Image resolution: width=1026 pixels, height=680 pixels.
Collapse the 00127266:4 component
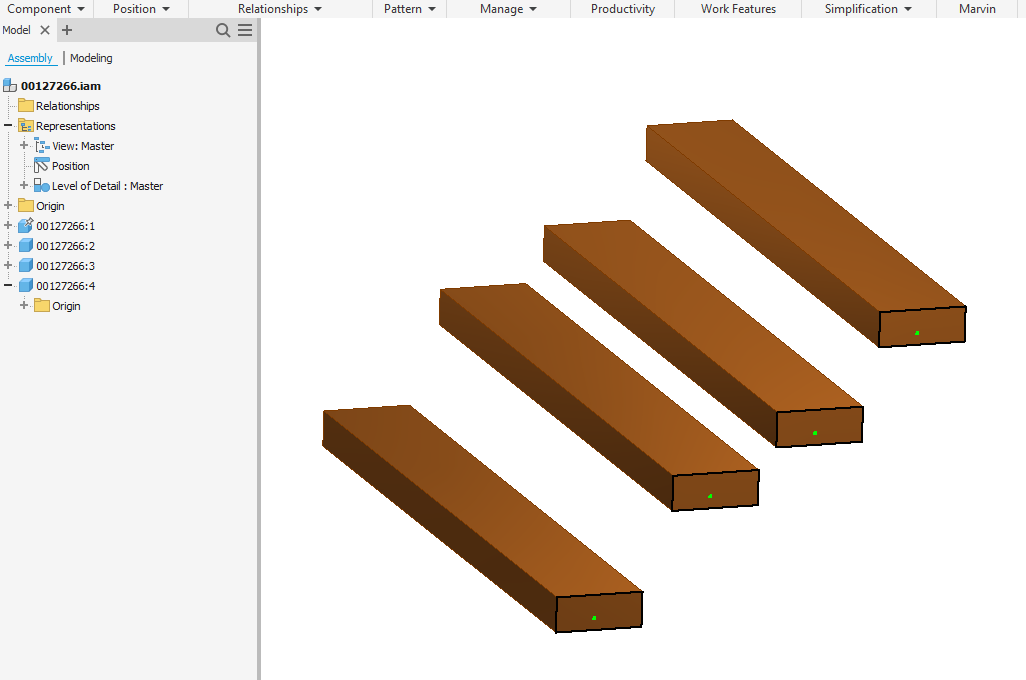coord(8,285)
